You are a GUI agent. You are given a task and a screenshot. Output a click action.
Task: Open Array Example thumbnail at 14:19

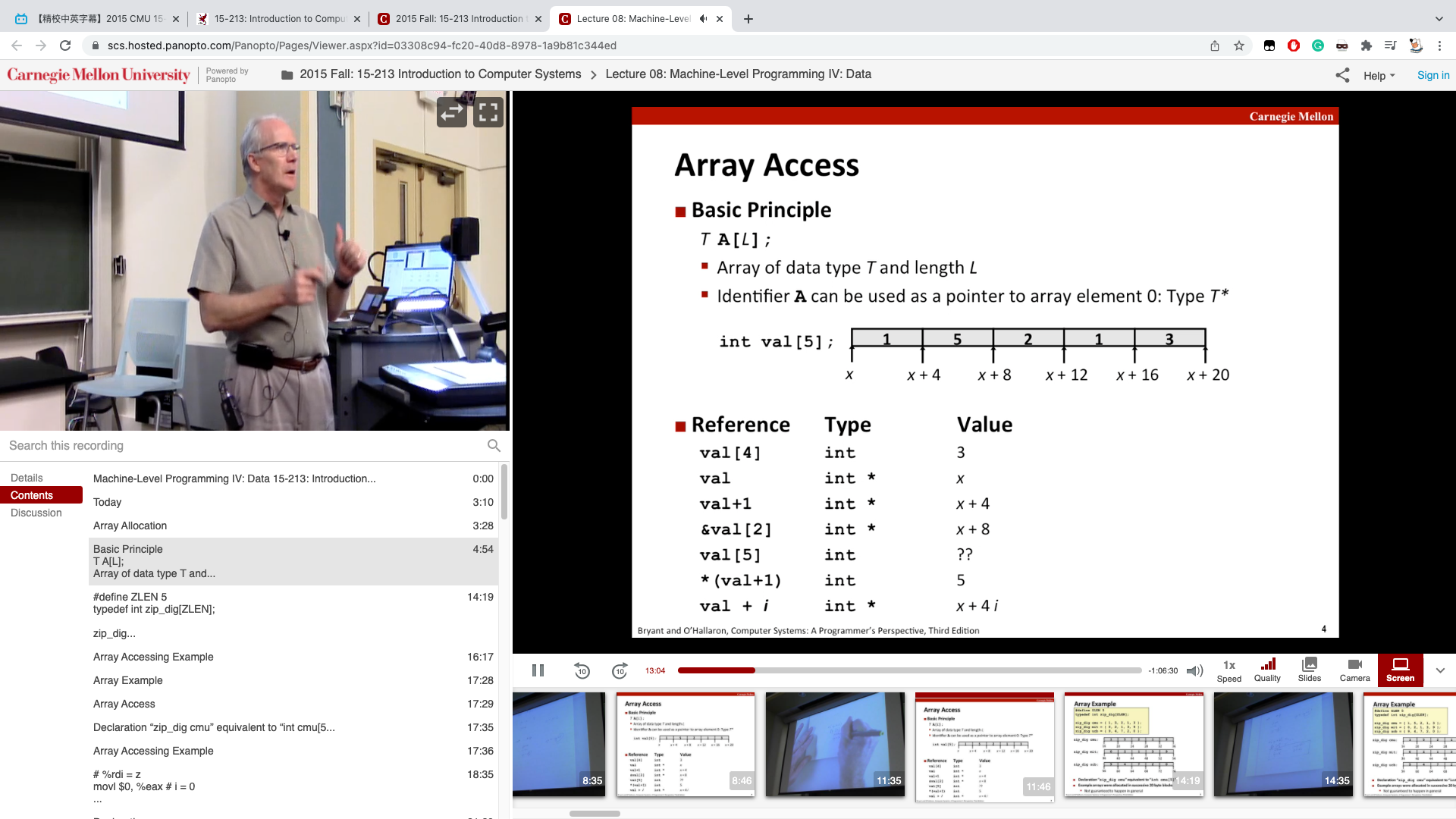(1134, 744)
